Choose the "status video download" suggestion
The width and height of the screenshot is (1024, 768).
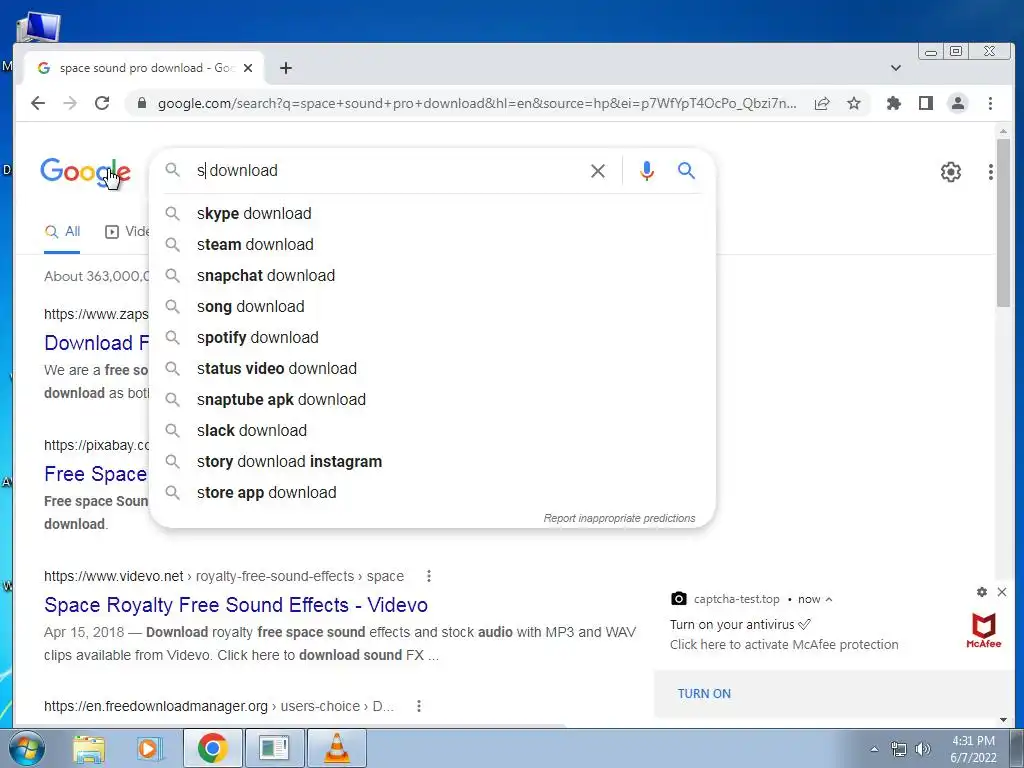tap(432, 368)
